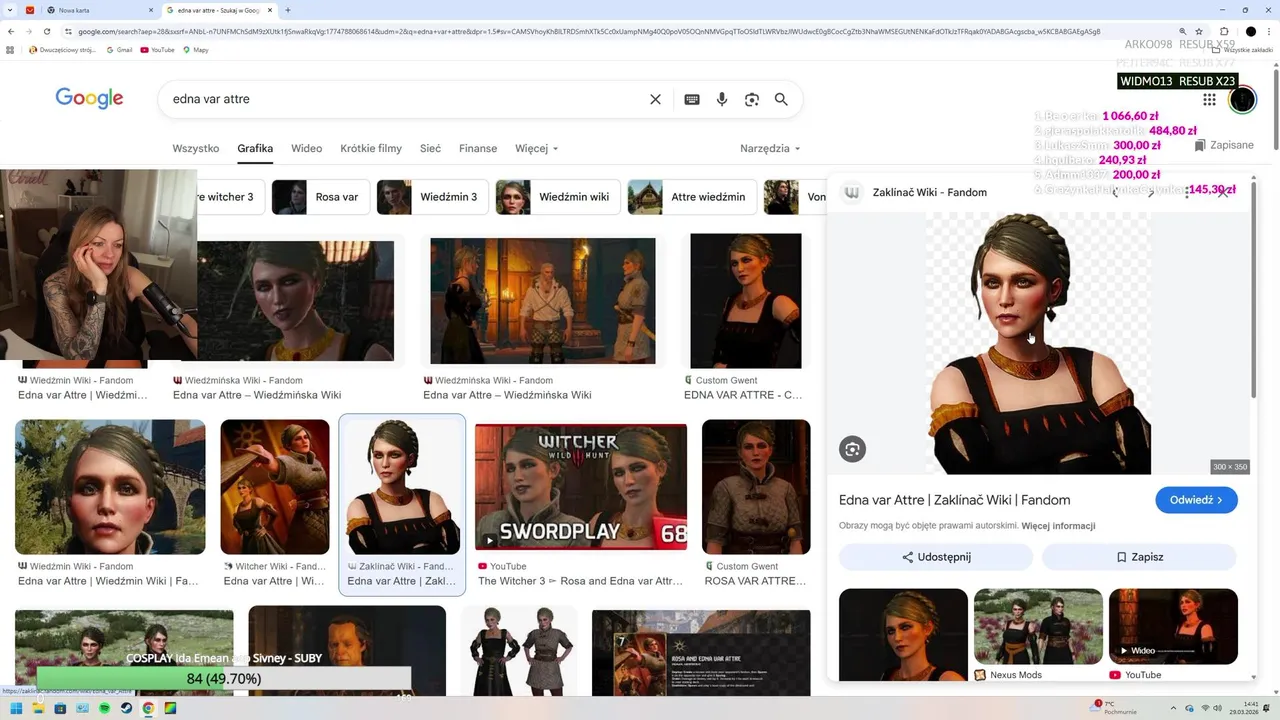Select the Grafika tab
The width and height of the screenshot is (1280, 720).
[255, 148]
